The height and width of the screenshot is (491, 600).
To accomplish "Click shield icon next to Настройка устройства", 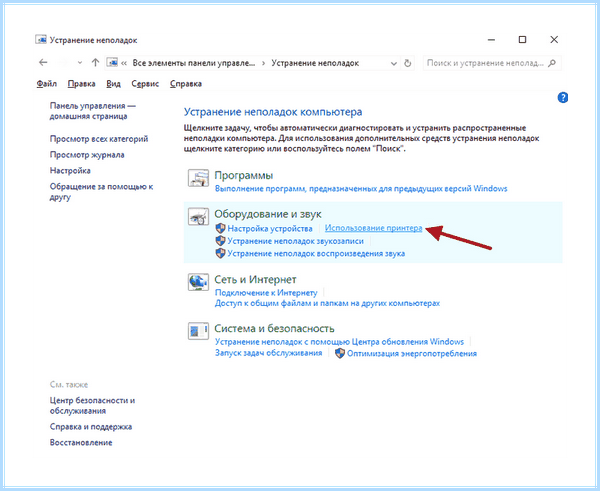I will 220,228.
